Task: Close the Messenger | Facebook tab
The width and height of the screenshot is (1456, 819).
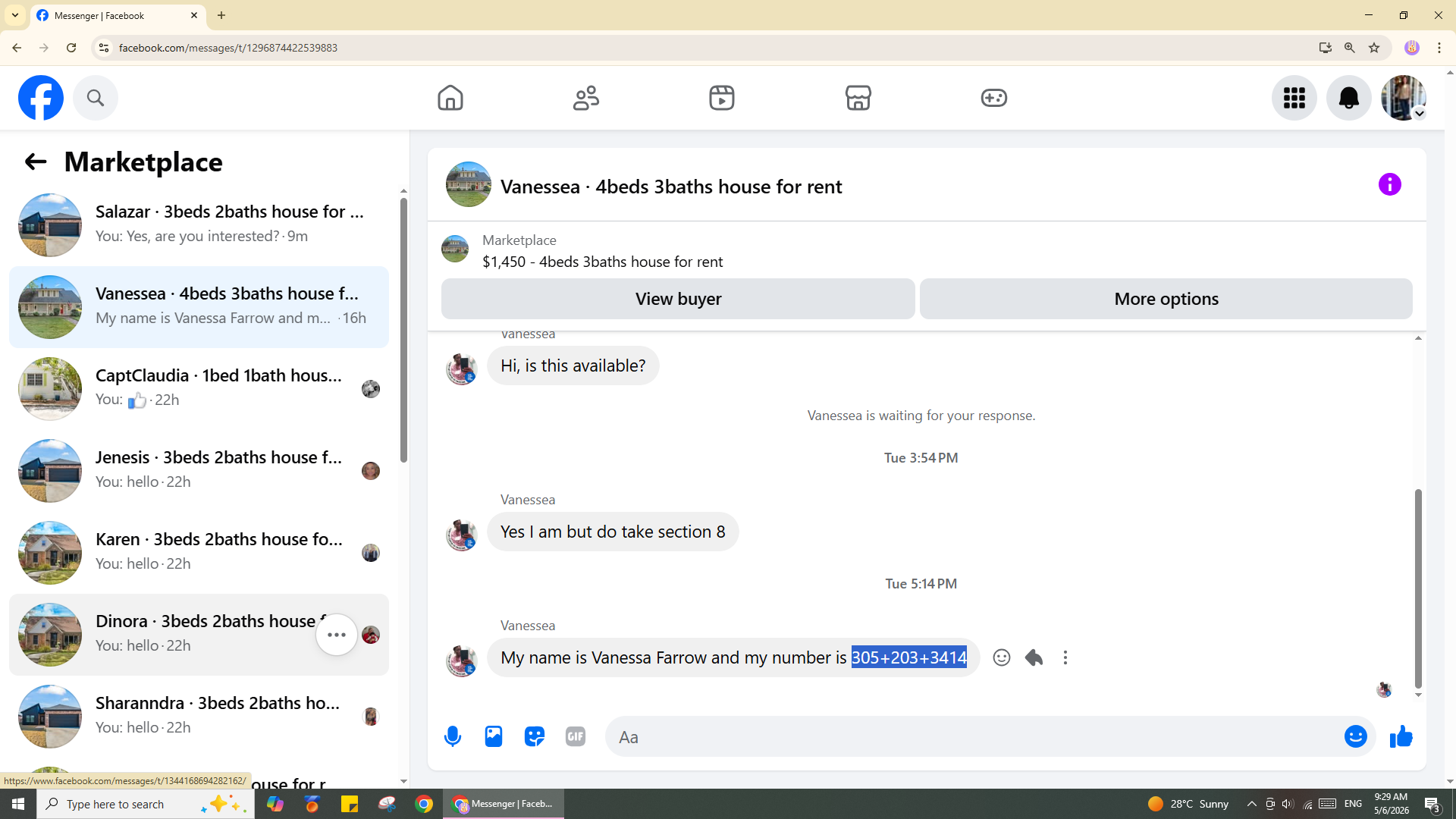Action: tap(194, 15)
